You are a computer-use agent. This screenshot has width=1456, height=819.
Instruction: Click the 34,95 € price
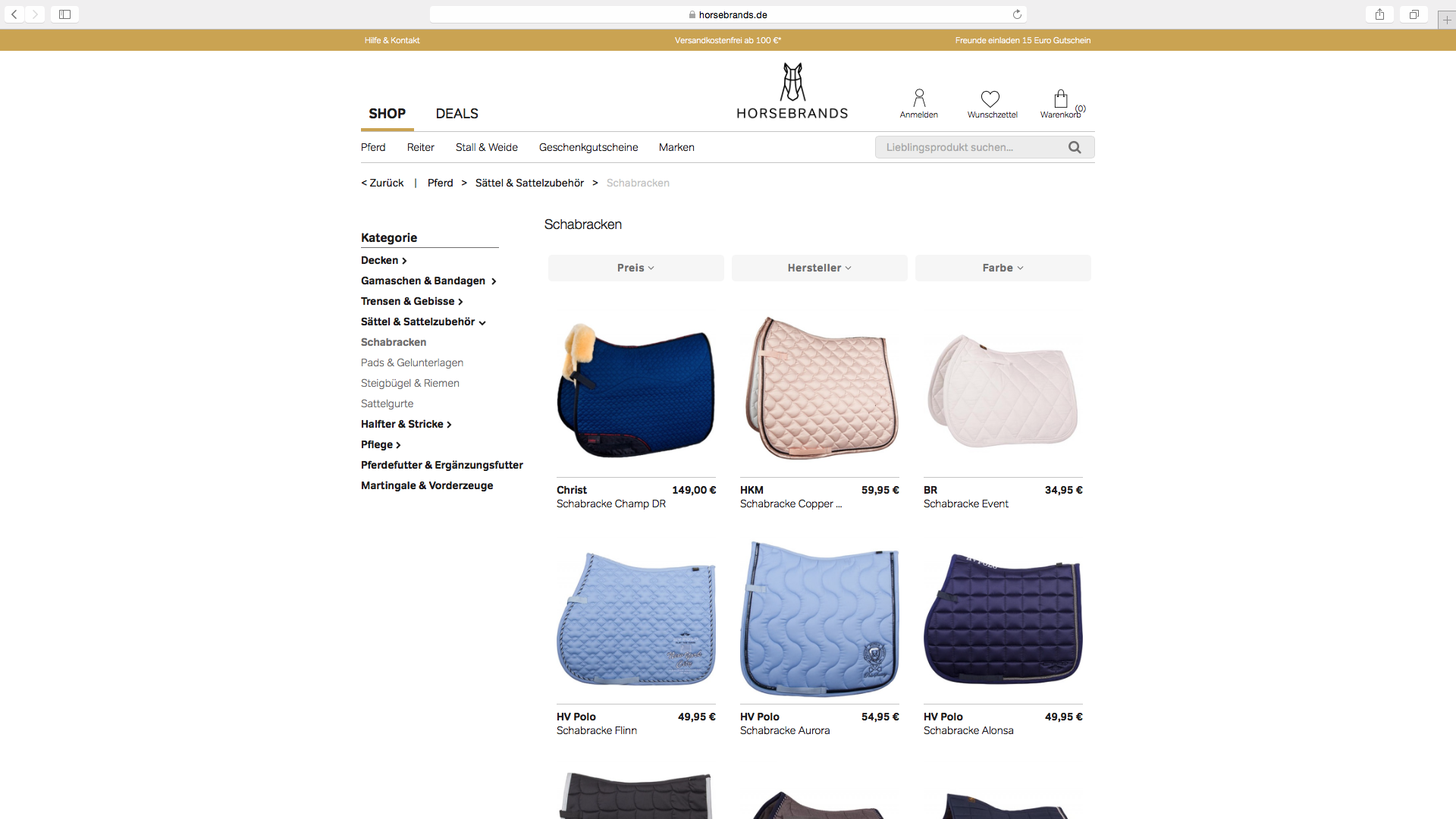coord(1064,490)
